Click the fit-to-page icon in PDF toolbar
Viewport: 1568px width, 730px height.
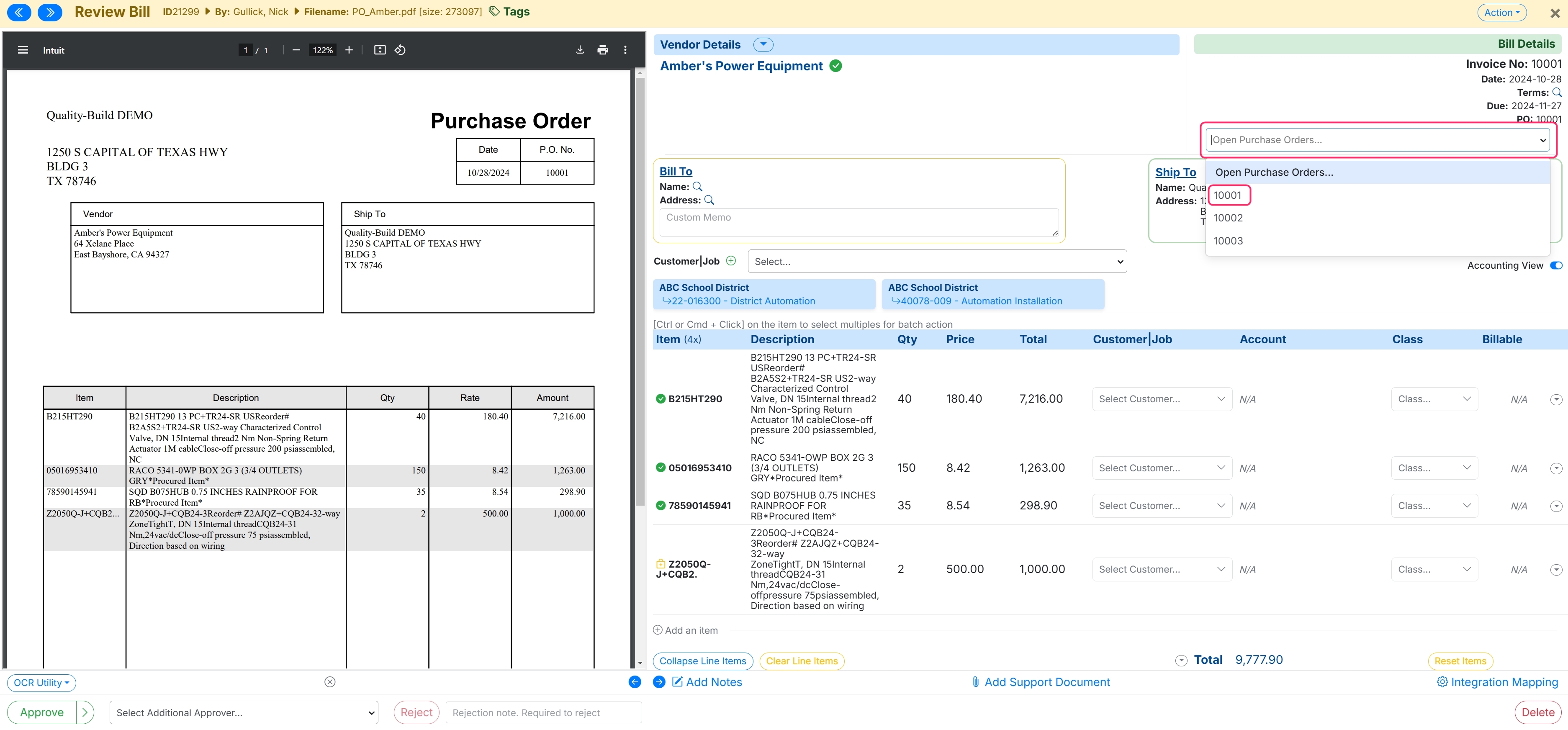click(380, 50)
